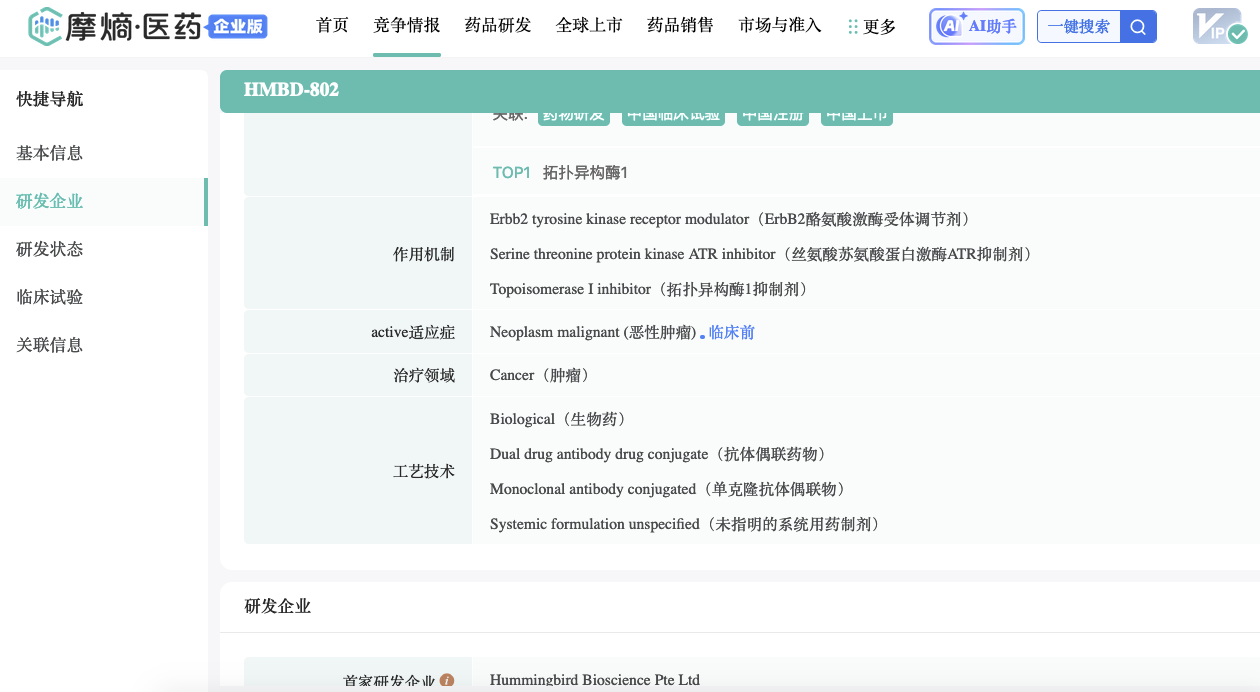The width and height of the screenshot is (1260, 692).
Task: Click the 摩熵医药 logo icon
Action: pos(45,27)
